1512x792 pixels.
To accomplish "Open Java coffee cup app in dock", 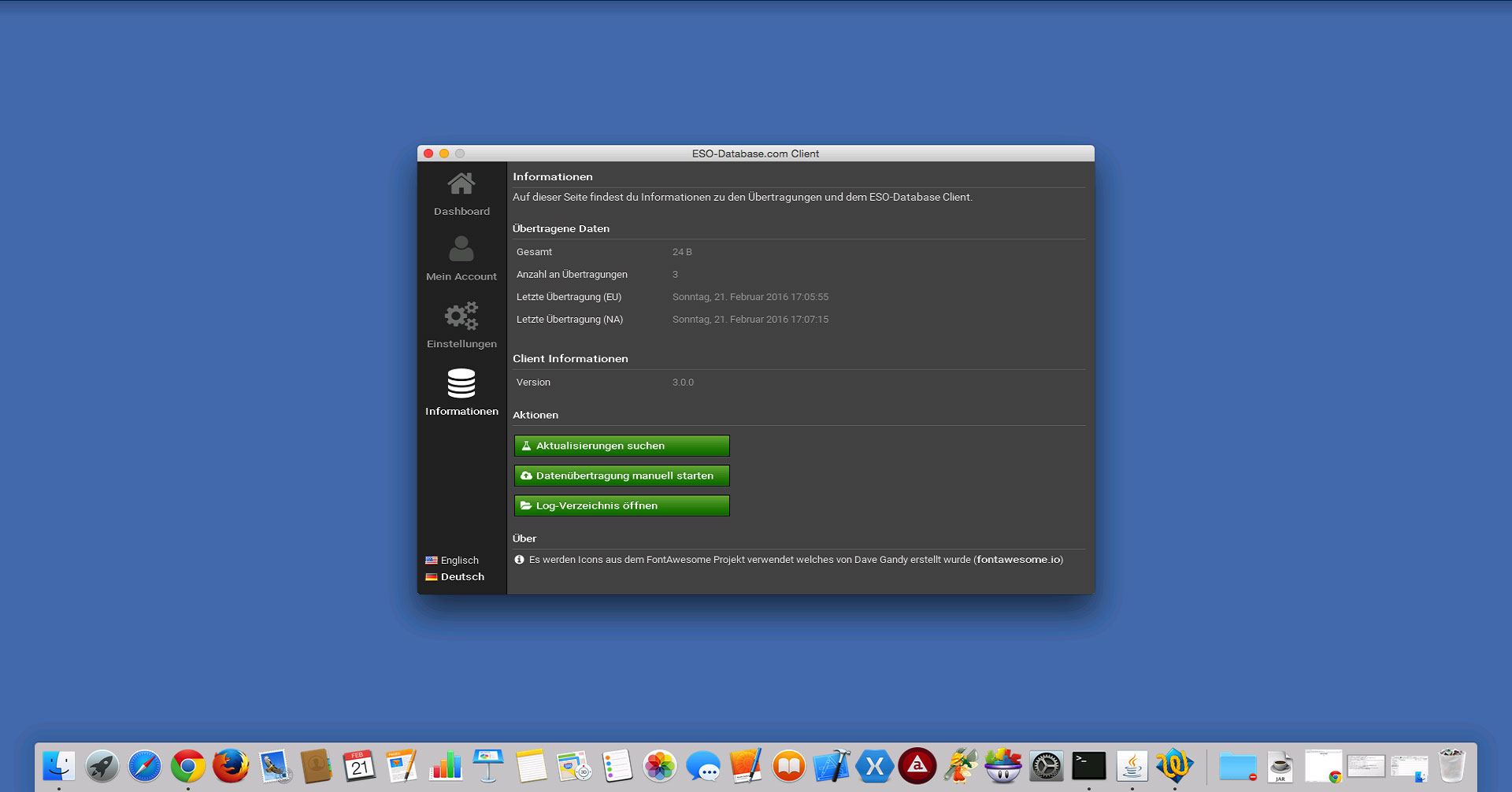I will tap(1132, 766).
